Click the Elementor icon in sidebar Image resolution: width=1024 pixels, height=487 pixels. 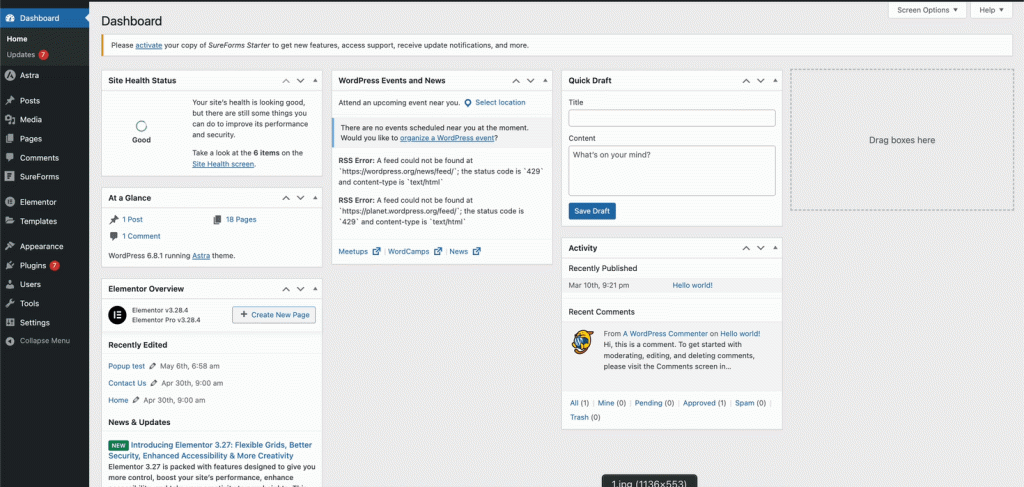coord(10,202)
